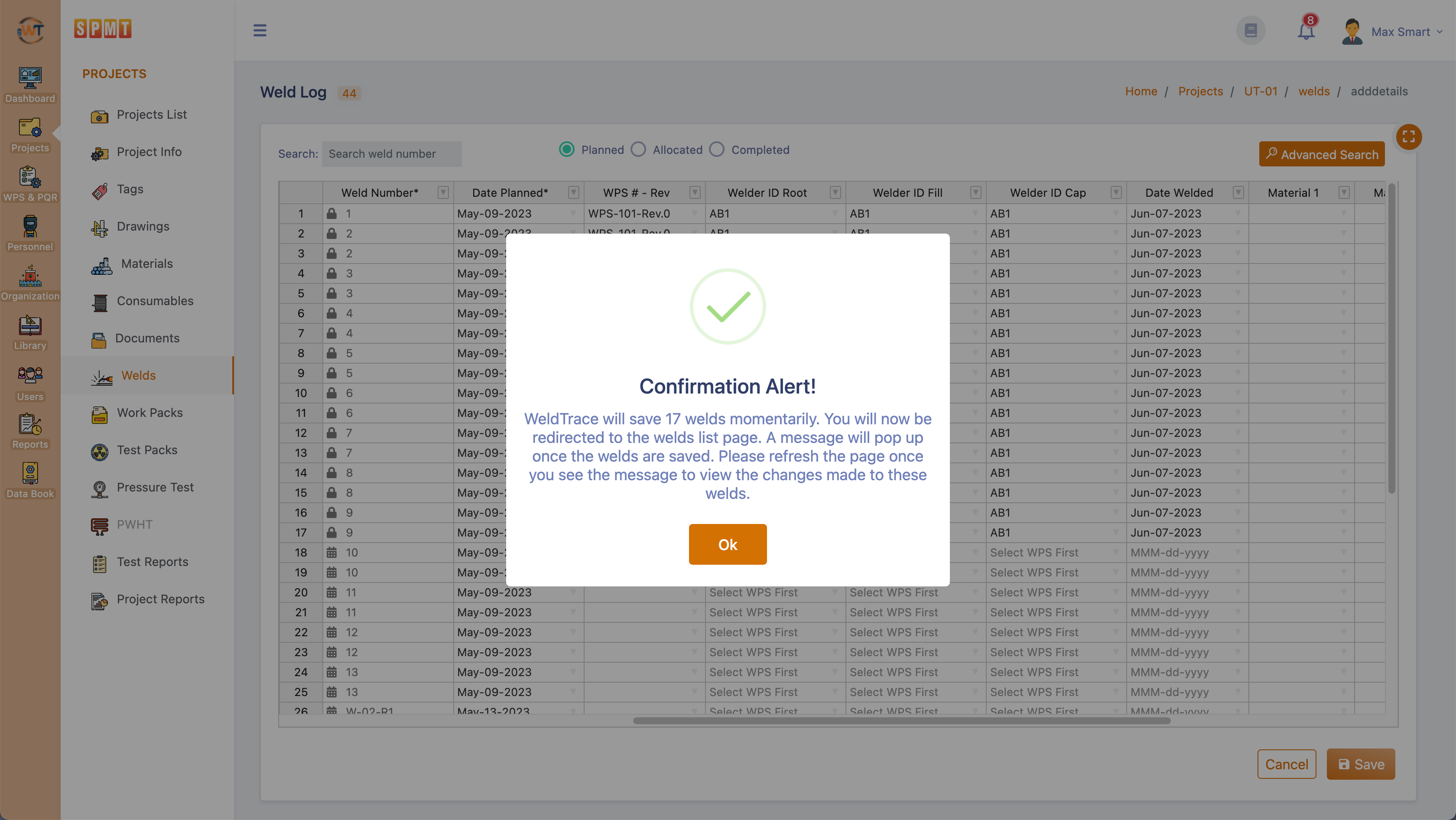Go to UT-01 breadcrumb link

pos(1261,91)
